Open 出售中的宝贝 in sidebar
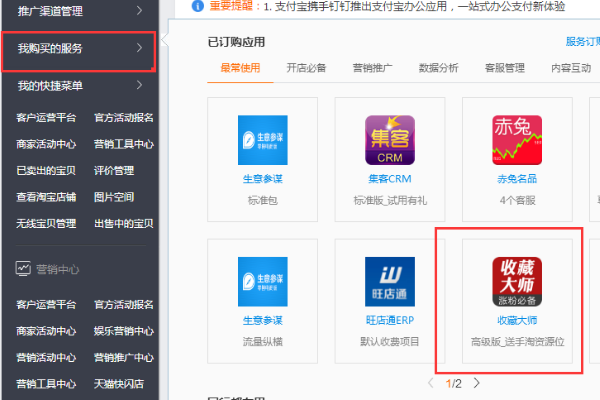600x400 pixels. 124,223
